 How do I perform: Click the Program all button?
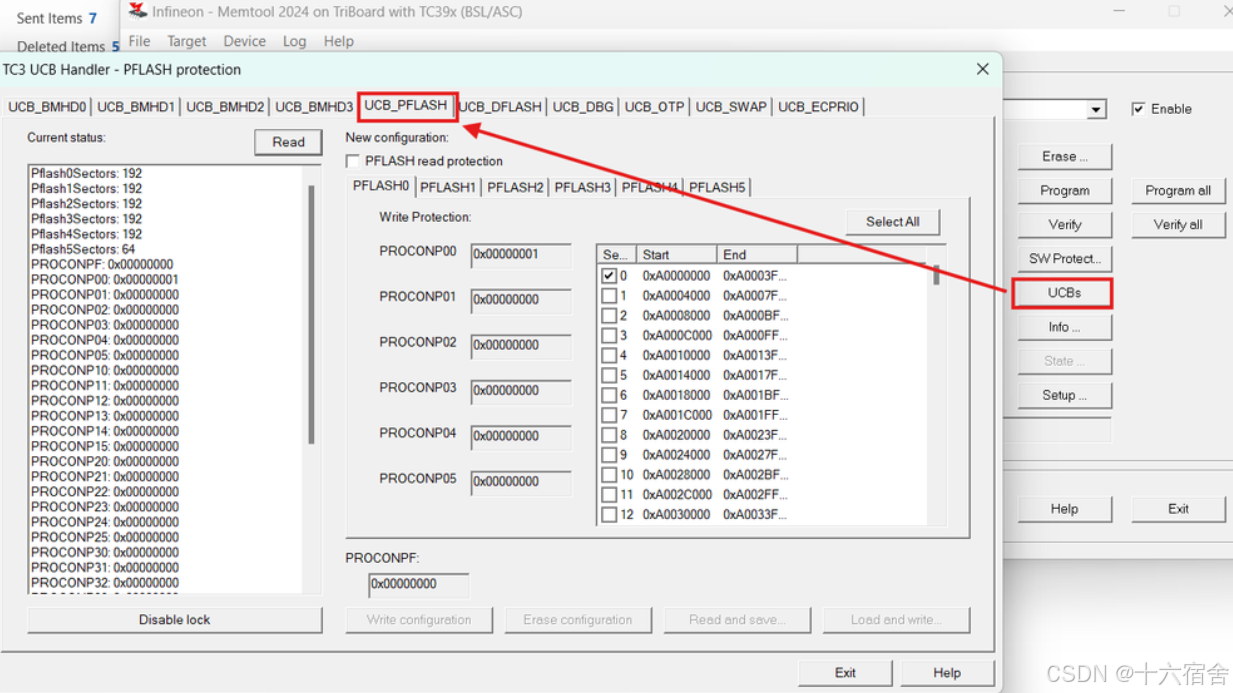[x=1178, y=191]
